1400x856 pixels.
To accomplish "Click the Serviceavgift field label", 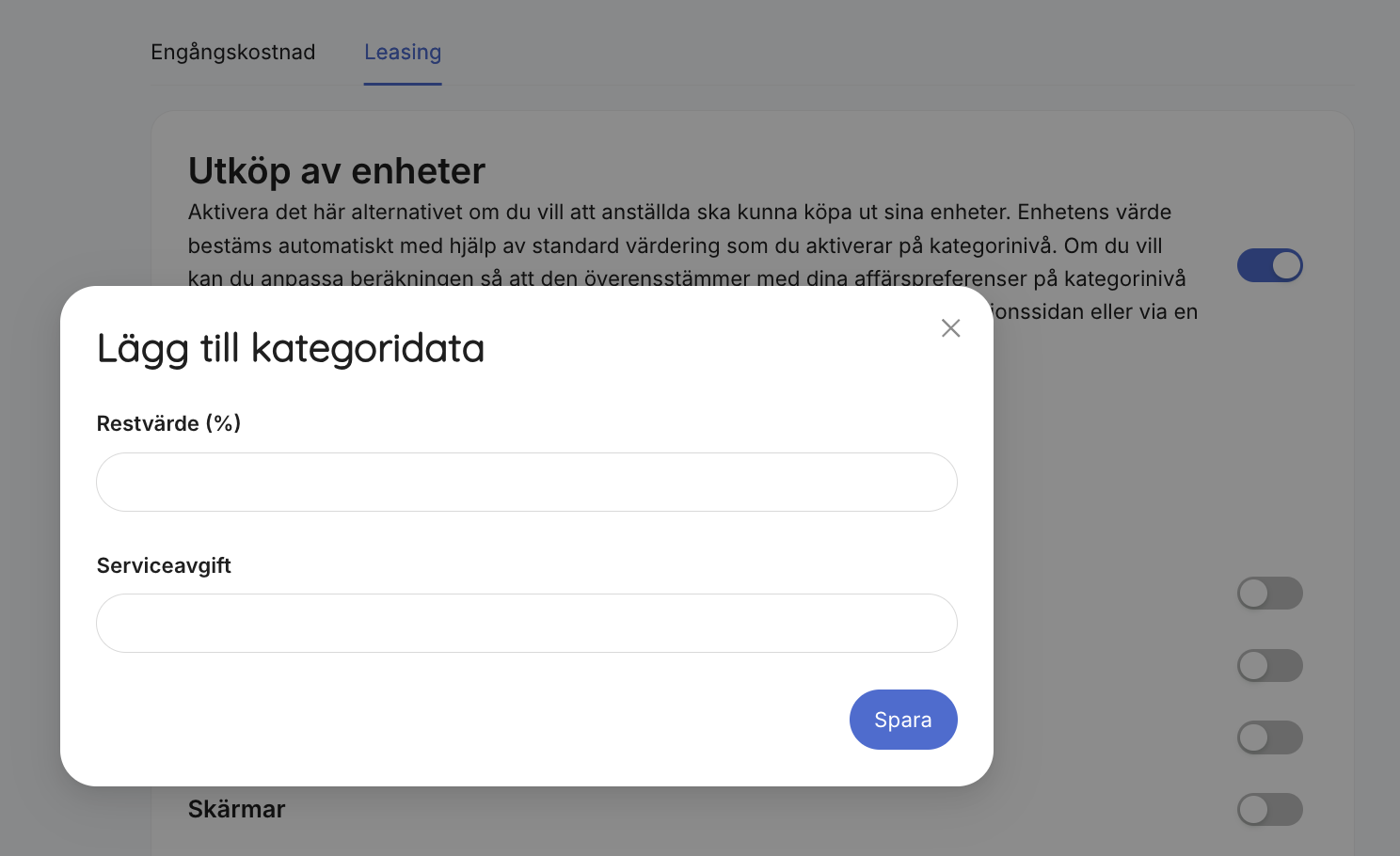I will tap(164, 565).
